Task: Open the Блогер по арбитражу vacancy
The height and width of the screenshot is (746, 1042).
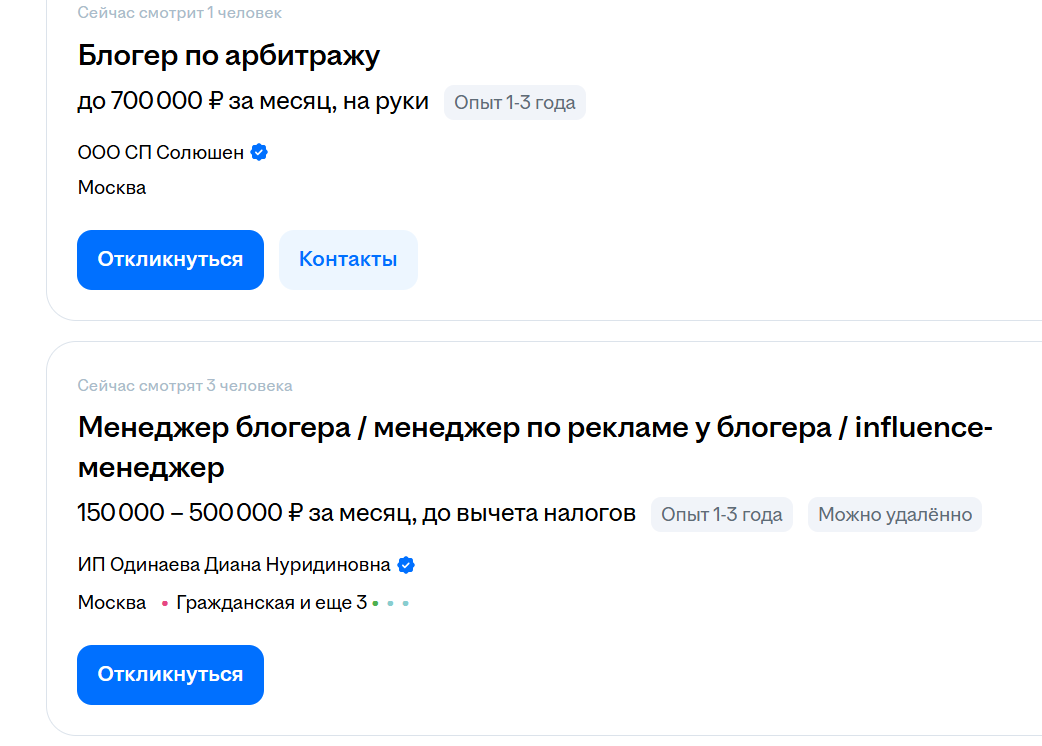Action: [229, 56]
